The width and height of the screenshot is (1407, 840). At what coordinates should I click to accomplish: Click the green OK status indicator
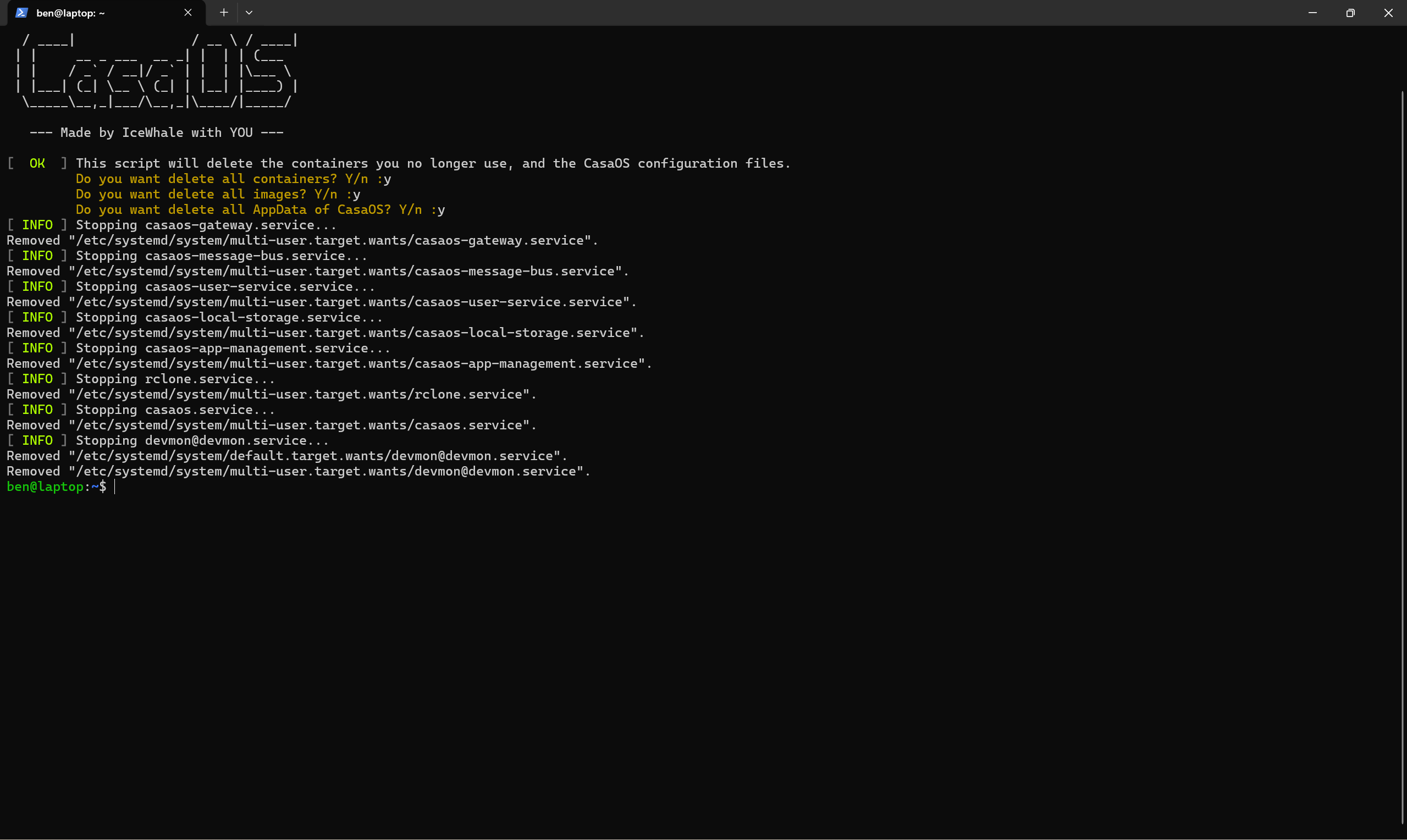pos(37,164)
